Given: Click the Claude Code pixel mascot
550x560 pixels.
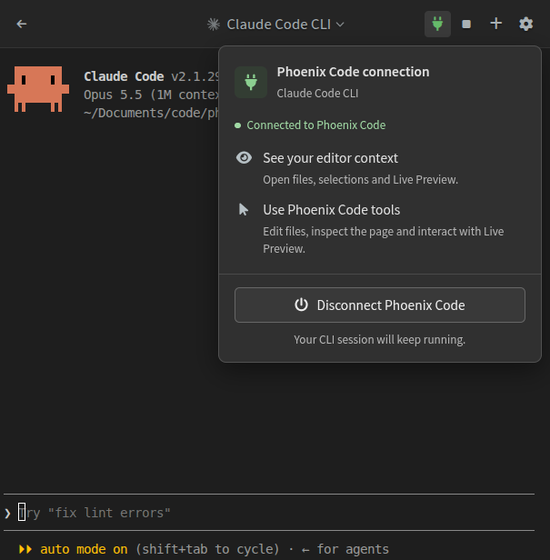Looking at the screenshot, I should pos(38,89).
